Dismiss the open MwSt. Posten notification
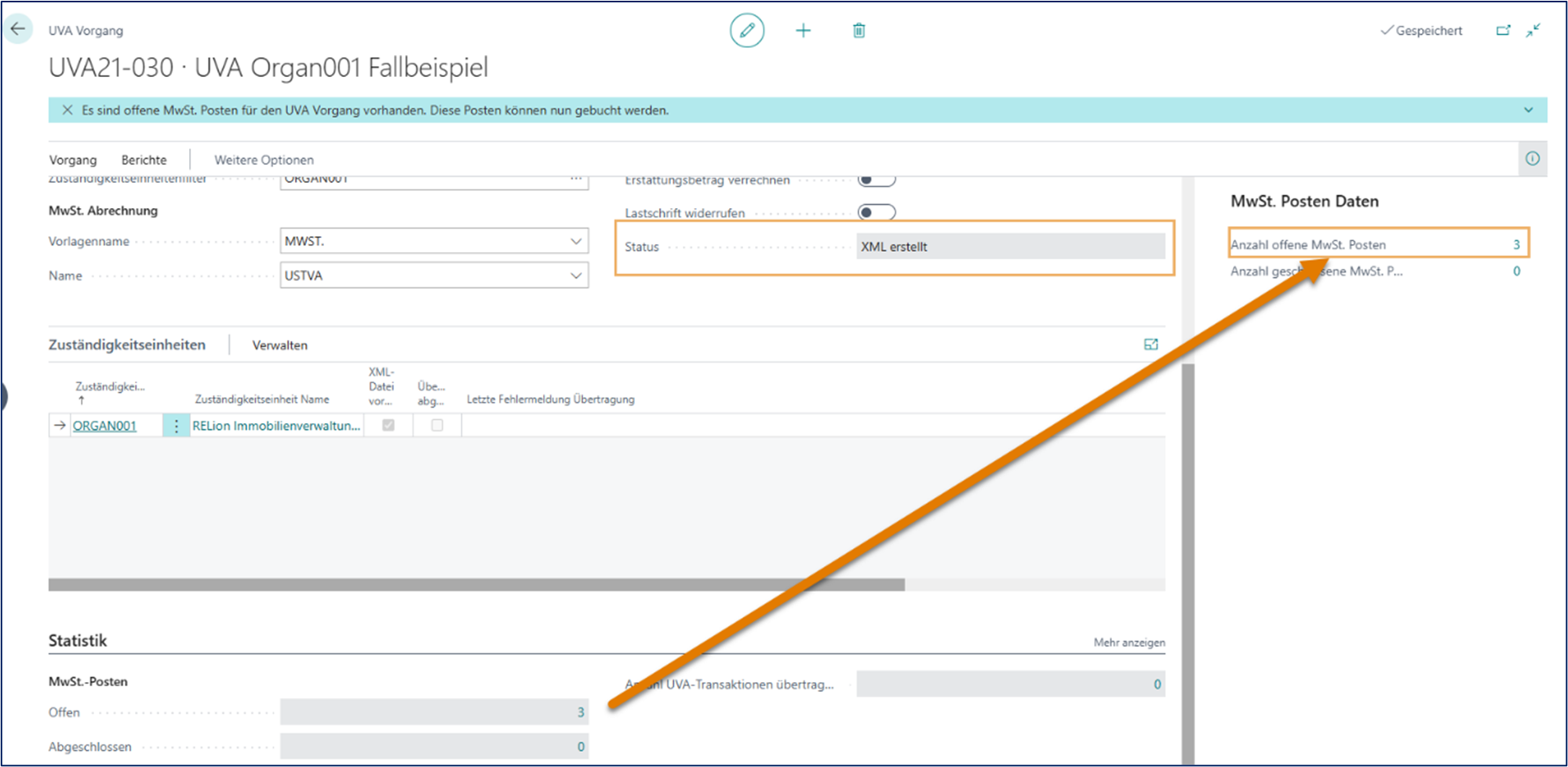This screenshot has width=1568, height=767. [x=67, y=110]
